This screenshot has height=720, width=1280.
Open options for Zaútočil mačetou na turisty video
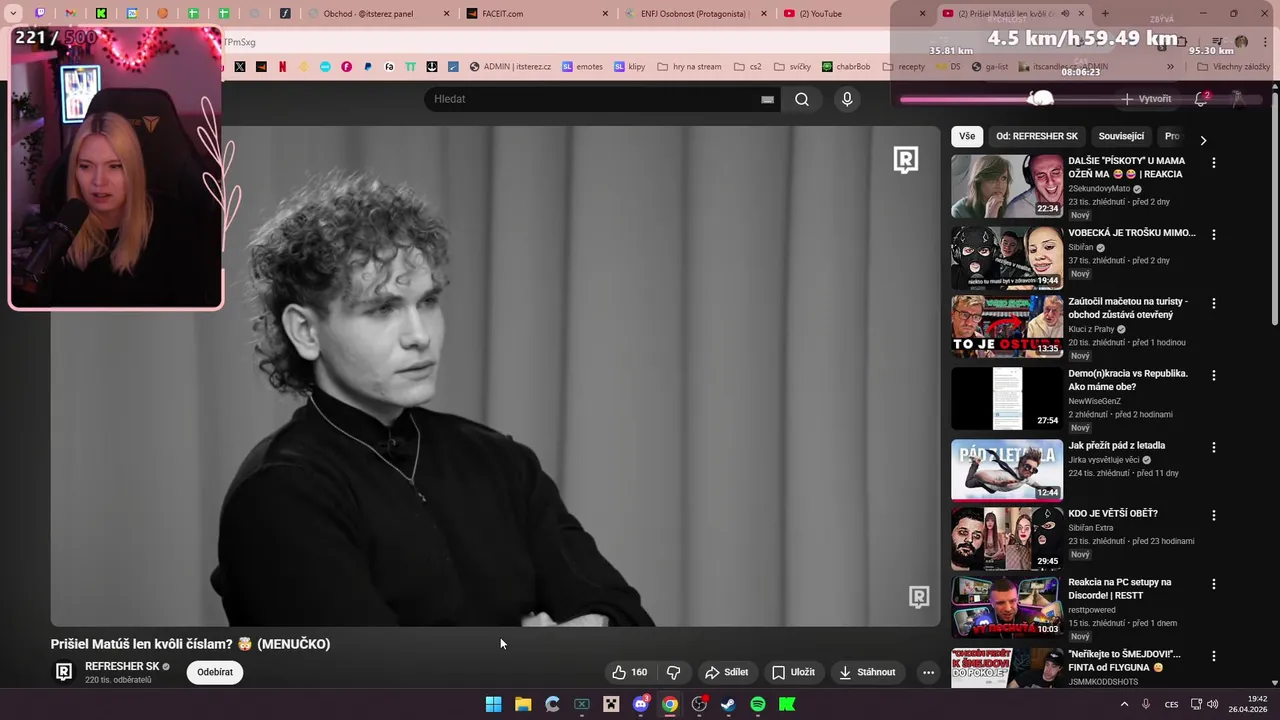(x=1214, y=303)
